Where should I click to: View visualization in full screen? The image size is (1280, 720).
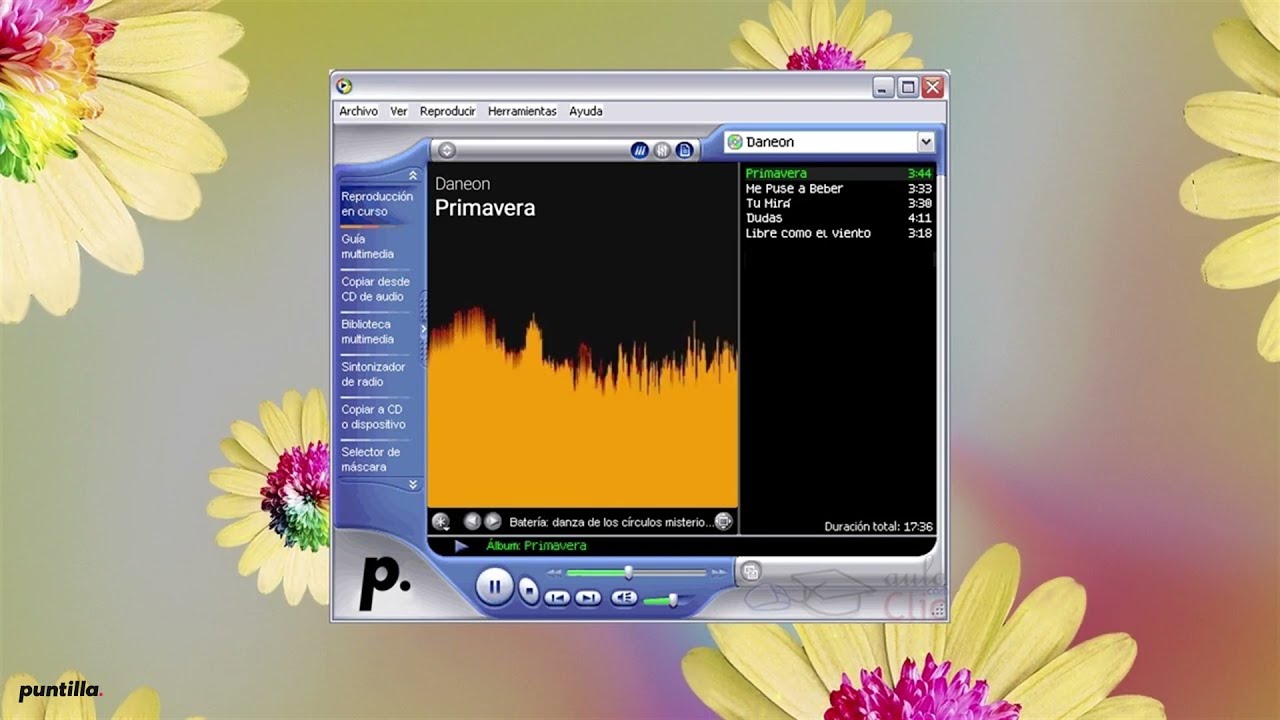[723, 521]
